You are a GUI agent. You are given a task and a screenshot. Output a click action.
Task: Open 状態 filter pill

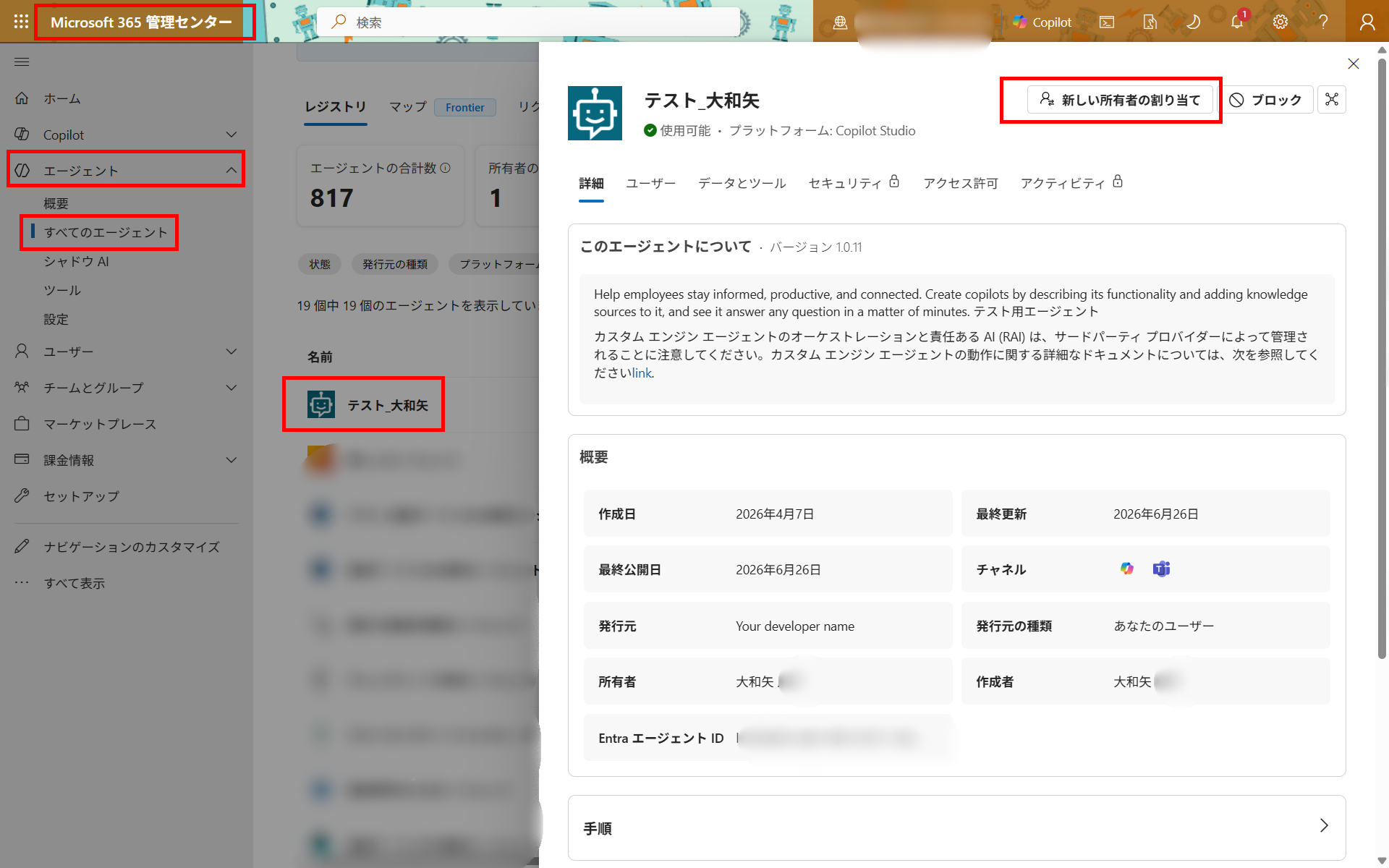click(320, 264)
